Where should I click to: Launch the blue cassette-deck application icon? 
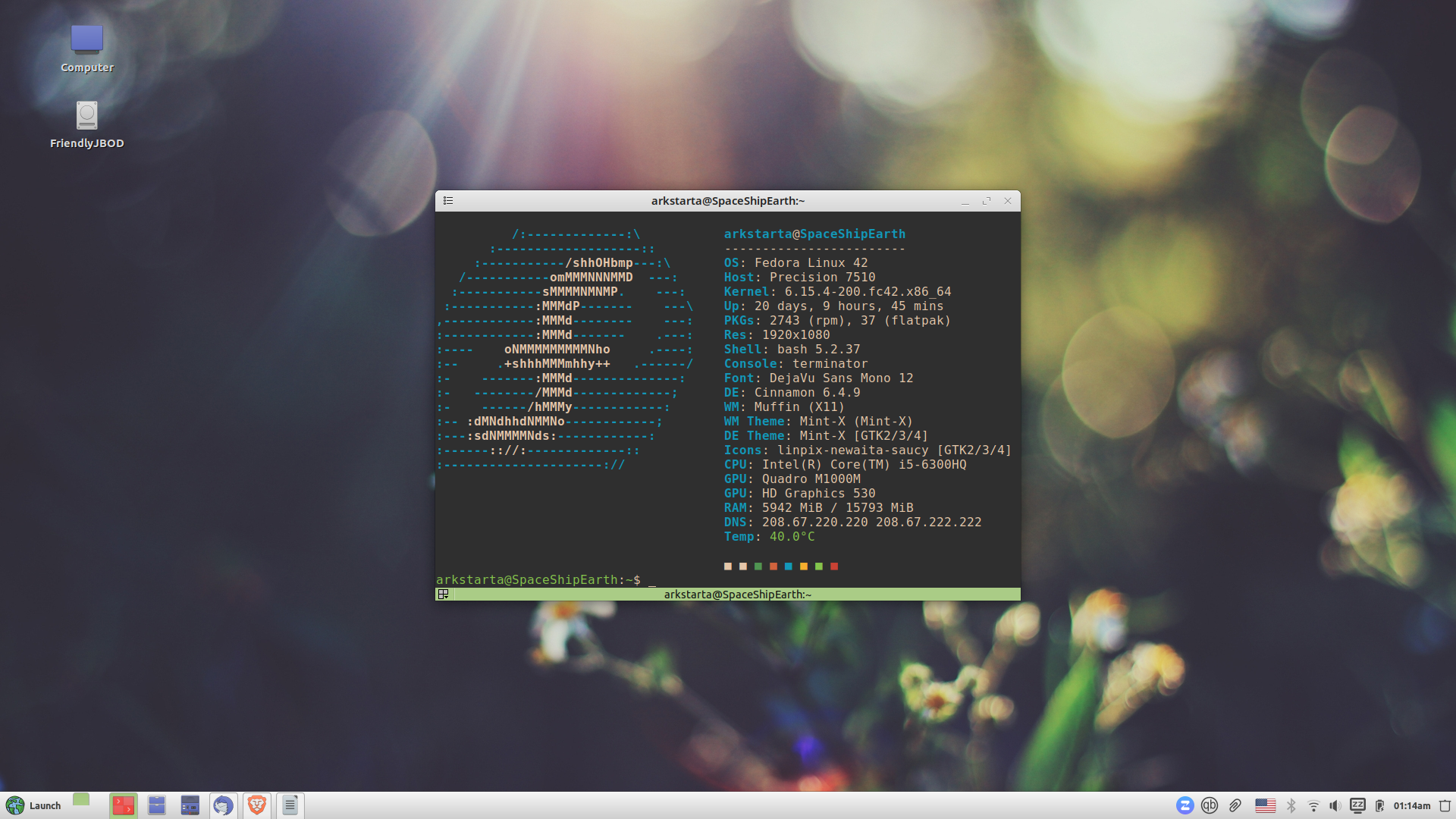pos(190,805)
